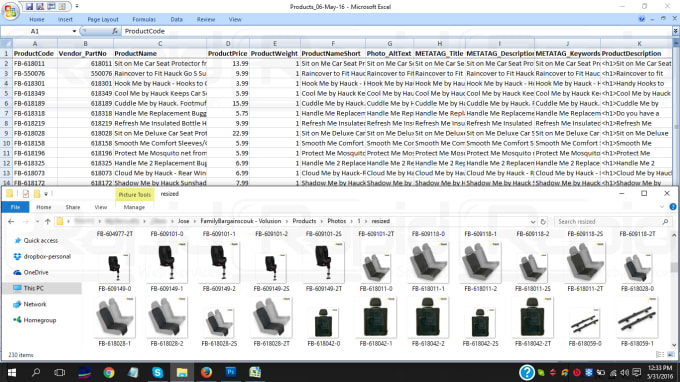Open the Excel Name Box dropdown arrow
Image resolution: width=680 pixels, height=382 pixels.
pos(74,31)
